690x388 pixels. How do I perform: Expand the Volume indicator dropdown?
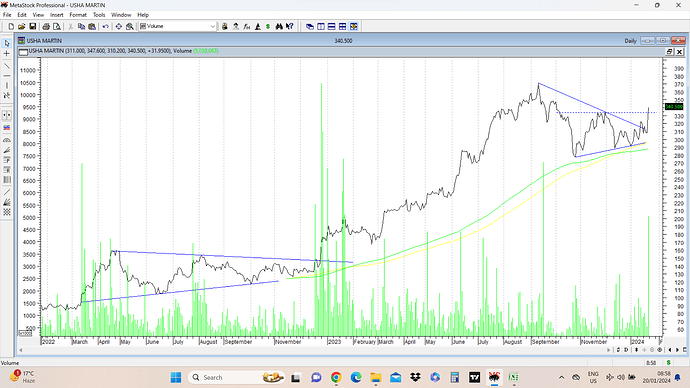point(213,26)
